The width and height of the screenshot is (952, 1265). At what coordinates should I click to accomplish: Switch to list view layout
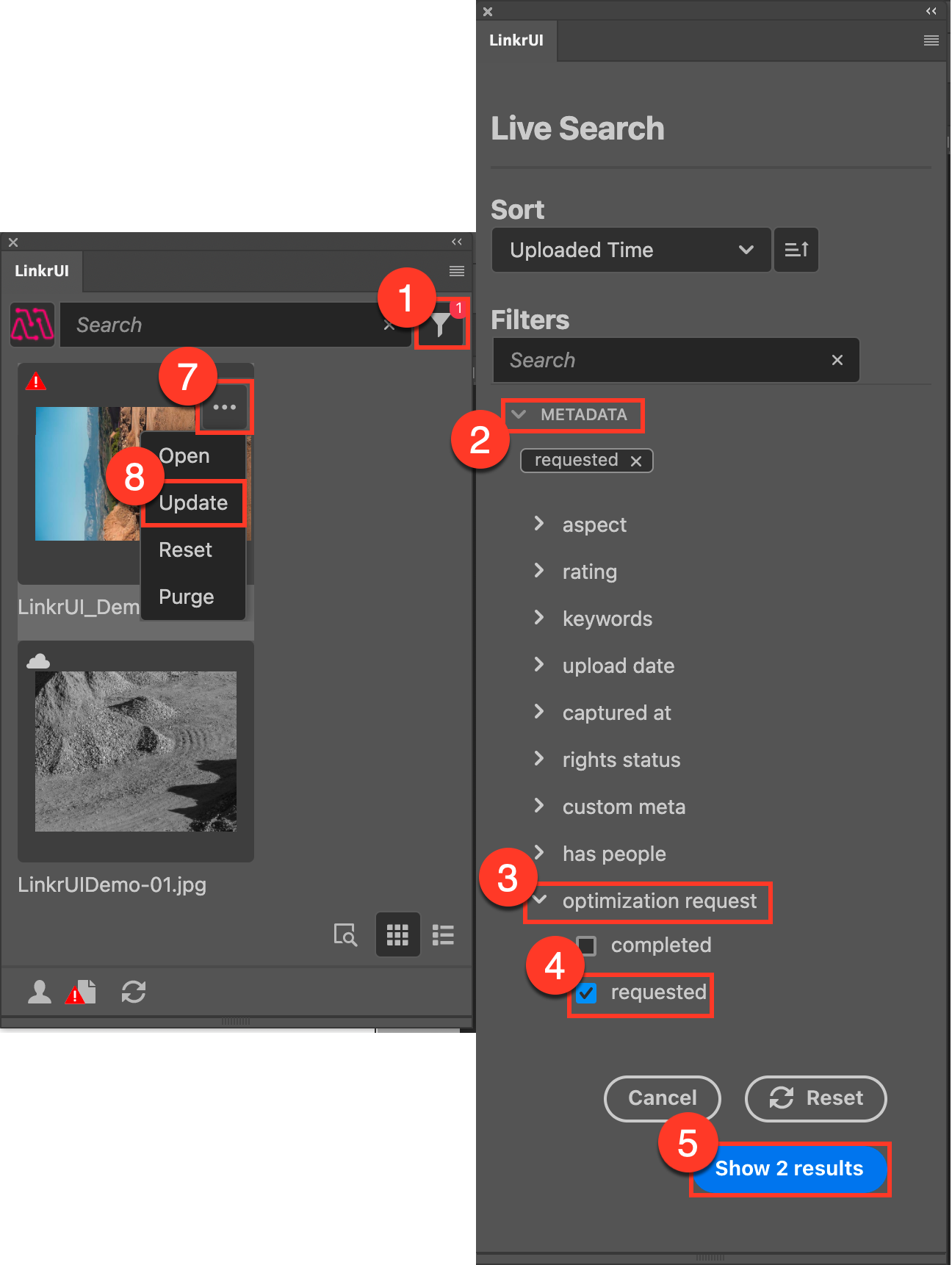pyautogui.click(x=443, y=934)
